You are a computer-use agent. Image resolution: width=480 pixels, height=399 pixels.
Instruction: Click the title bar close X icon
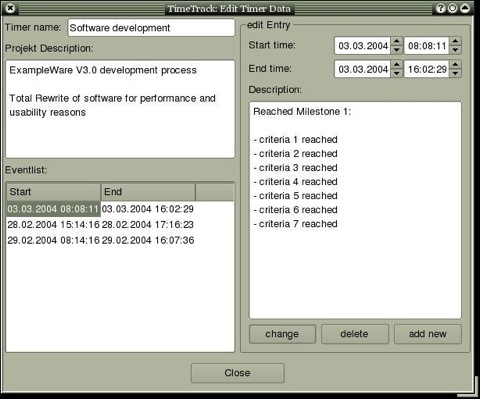(10, 8)
